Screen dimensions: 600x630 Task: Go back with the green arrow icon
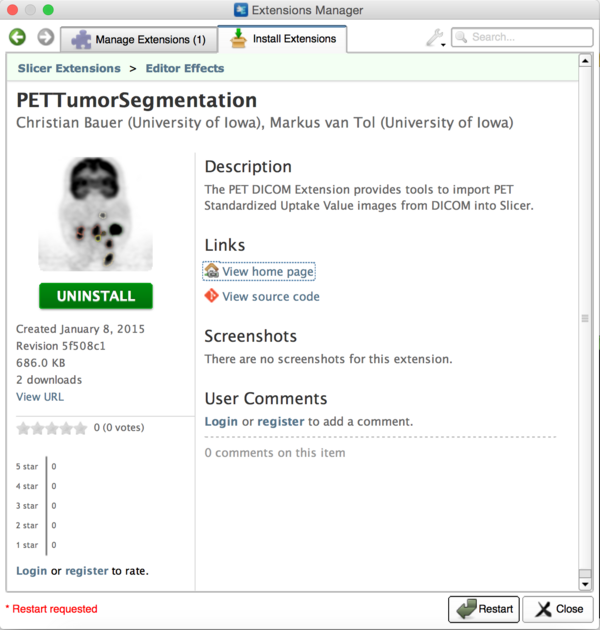(17, 37)
